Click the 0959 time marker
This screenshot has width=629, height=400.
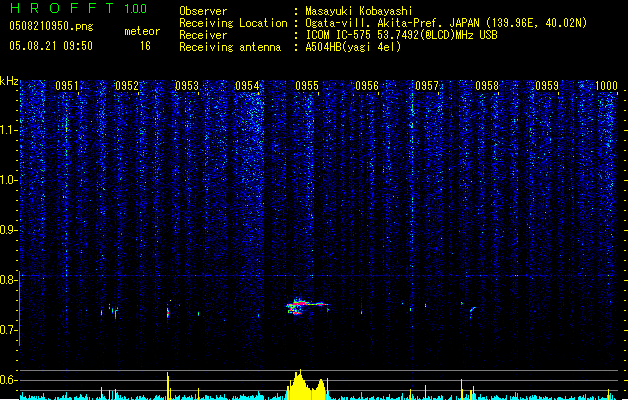[547, 86]
